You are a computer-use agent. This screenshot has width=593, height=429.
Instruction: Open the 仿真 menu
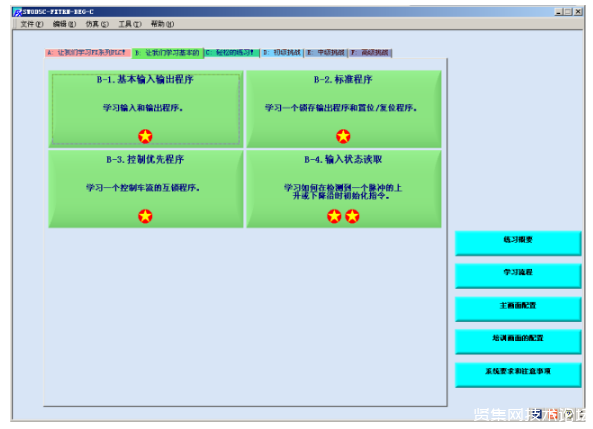click(97, 24)
